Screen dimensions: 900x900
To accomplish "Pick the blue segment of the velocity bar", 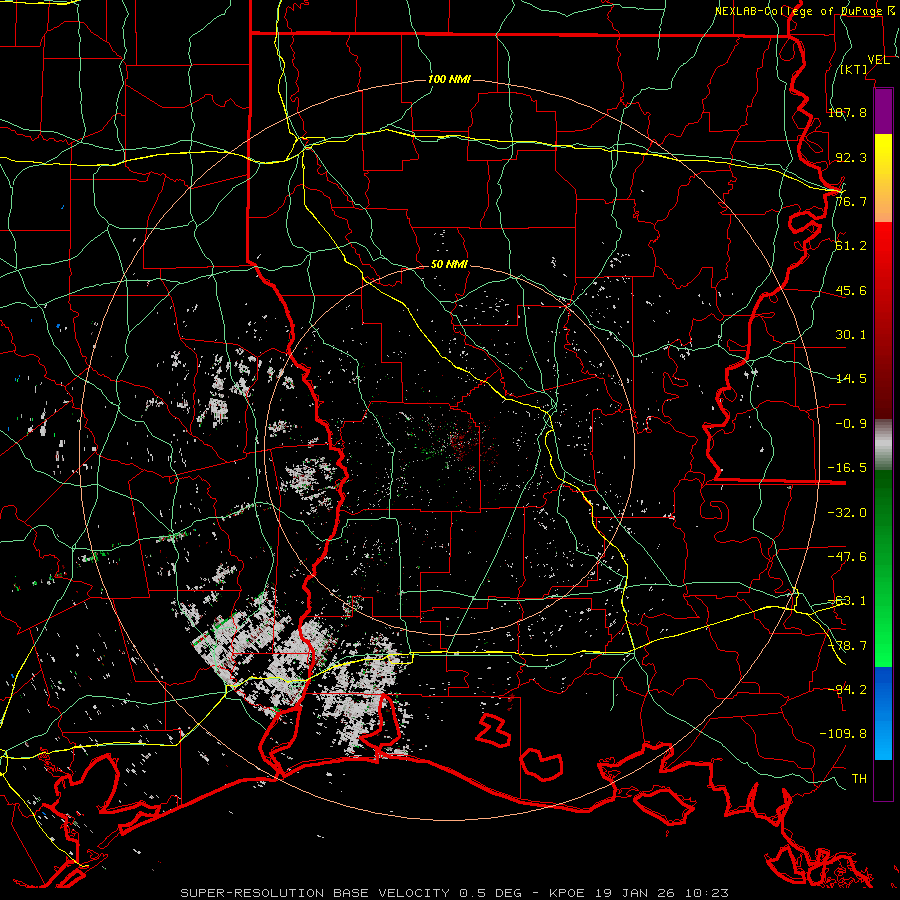I will point(883,713).
